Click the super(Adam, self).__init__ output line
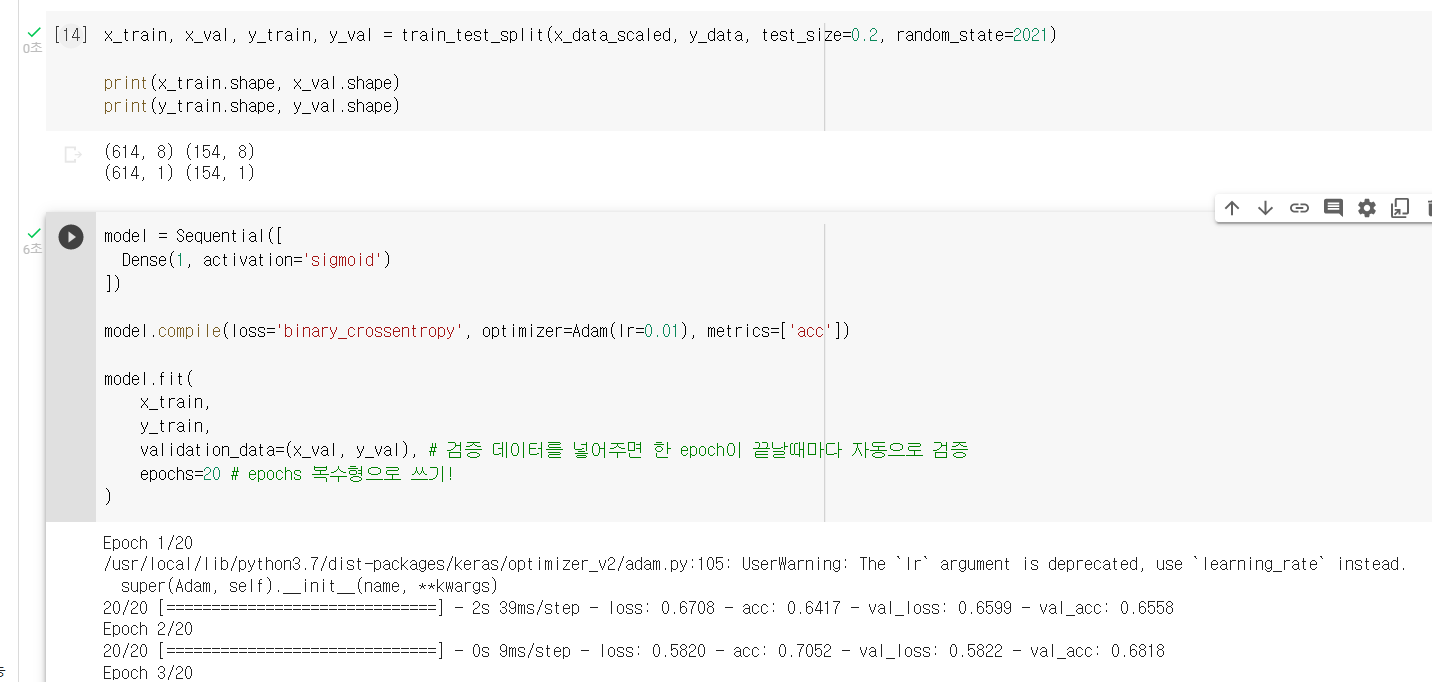The width and height of the screenshot is (1432, 682). coord(309,586)
